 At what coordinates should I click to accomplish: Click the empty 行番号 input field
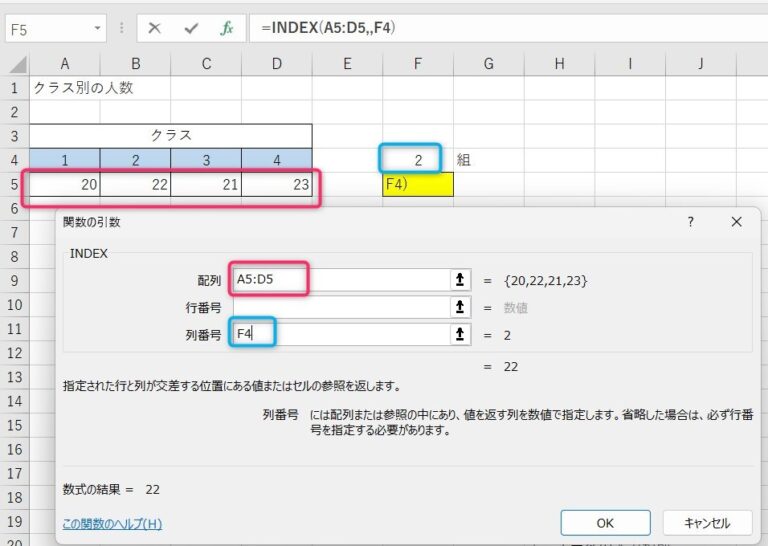341,307
